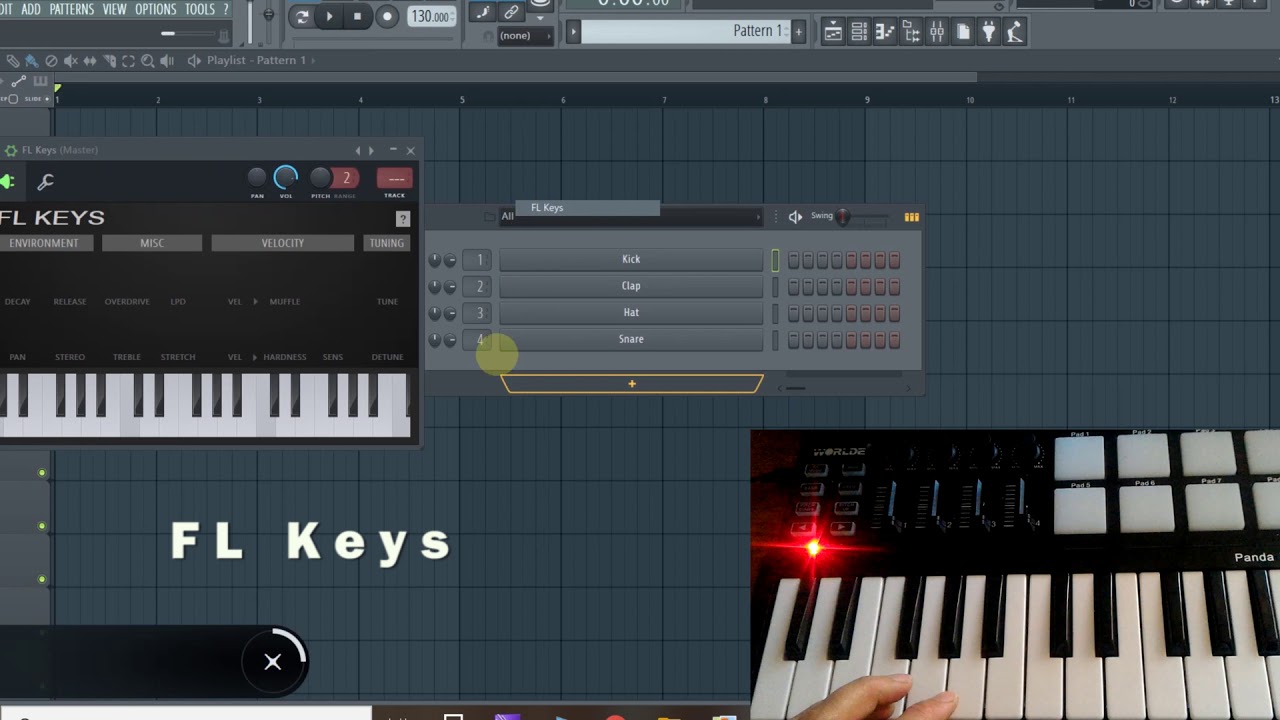This screenshot has width=1280, height=720.
Task: Toggle the Kick channel select indicator
Action: click(x=775, y=260)
